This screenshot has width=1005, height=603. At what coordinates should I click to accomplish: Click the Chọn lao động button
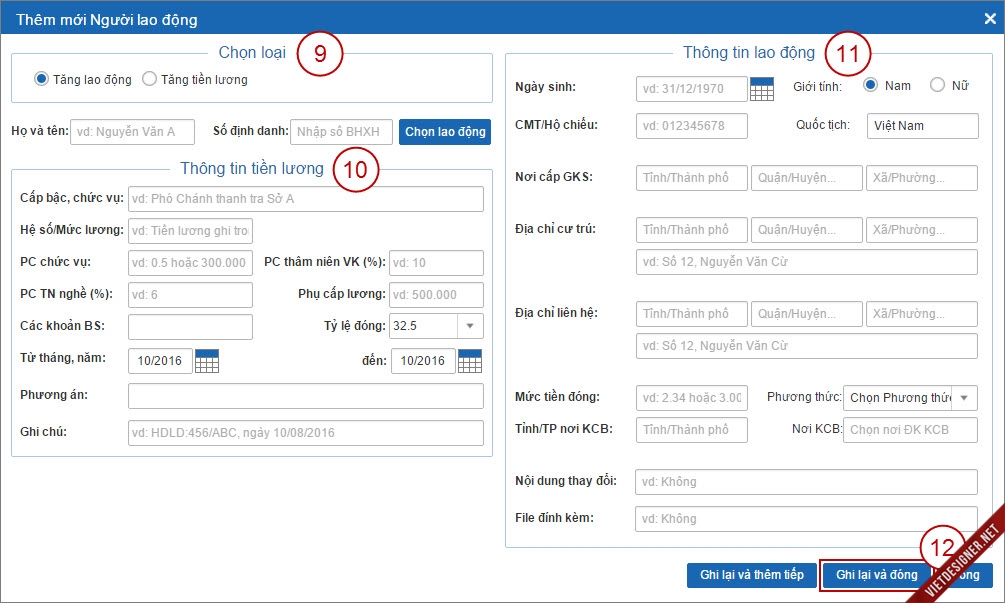445,132
